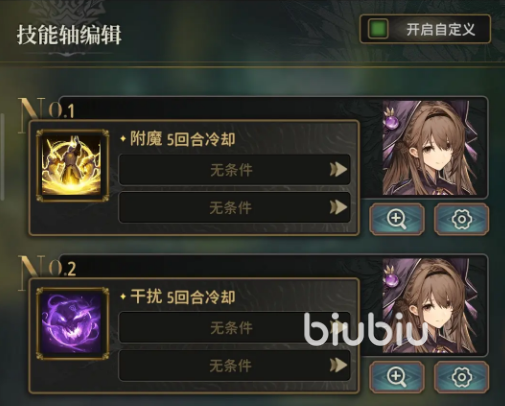Select the character portrait in slot No.2
Screen dimensions: 505x406
pos(430,305)
